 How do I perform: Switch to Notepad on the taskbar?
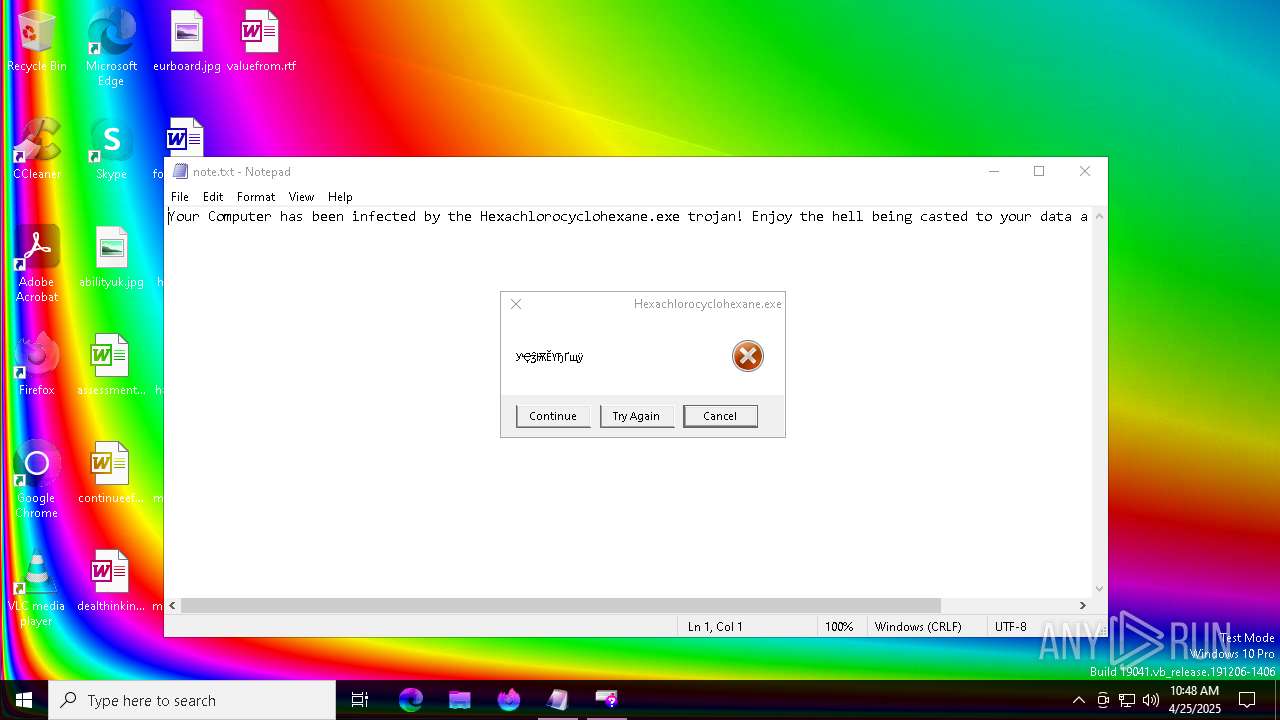click(558, 700)
